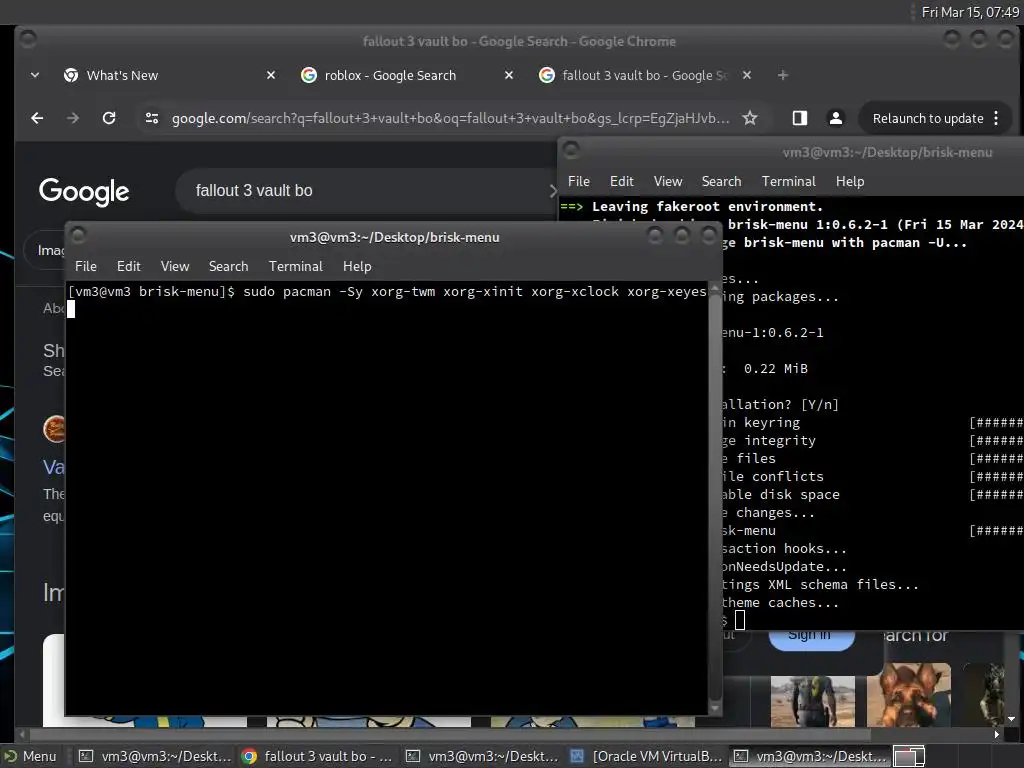Select Chrome fallout 3 taskbar entry
1024x768 pixels.
(317, 756)
